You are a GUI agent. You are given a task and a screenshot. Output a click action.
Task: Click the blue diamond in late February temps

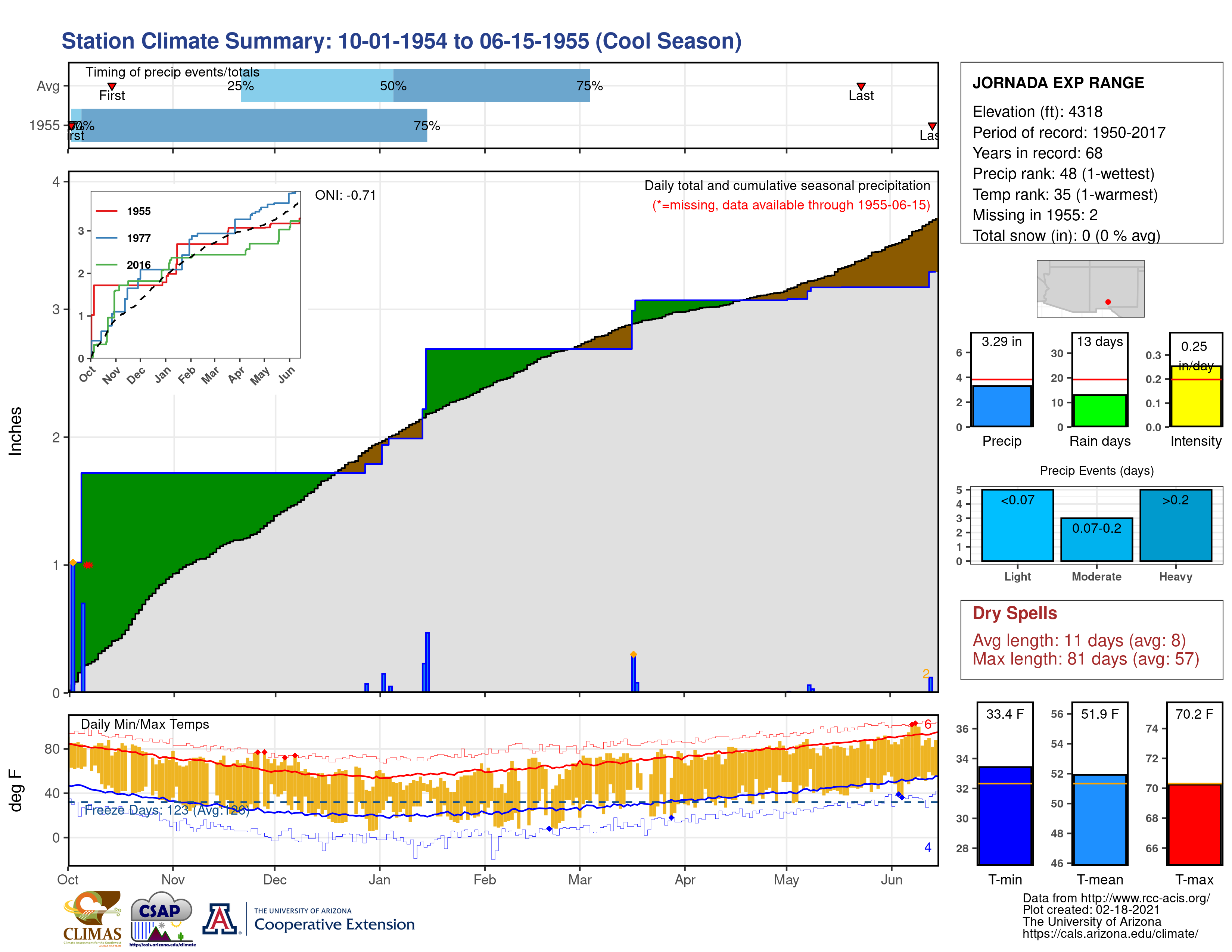(x=549, y=828)
